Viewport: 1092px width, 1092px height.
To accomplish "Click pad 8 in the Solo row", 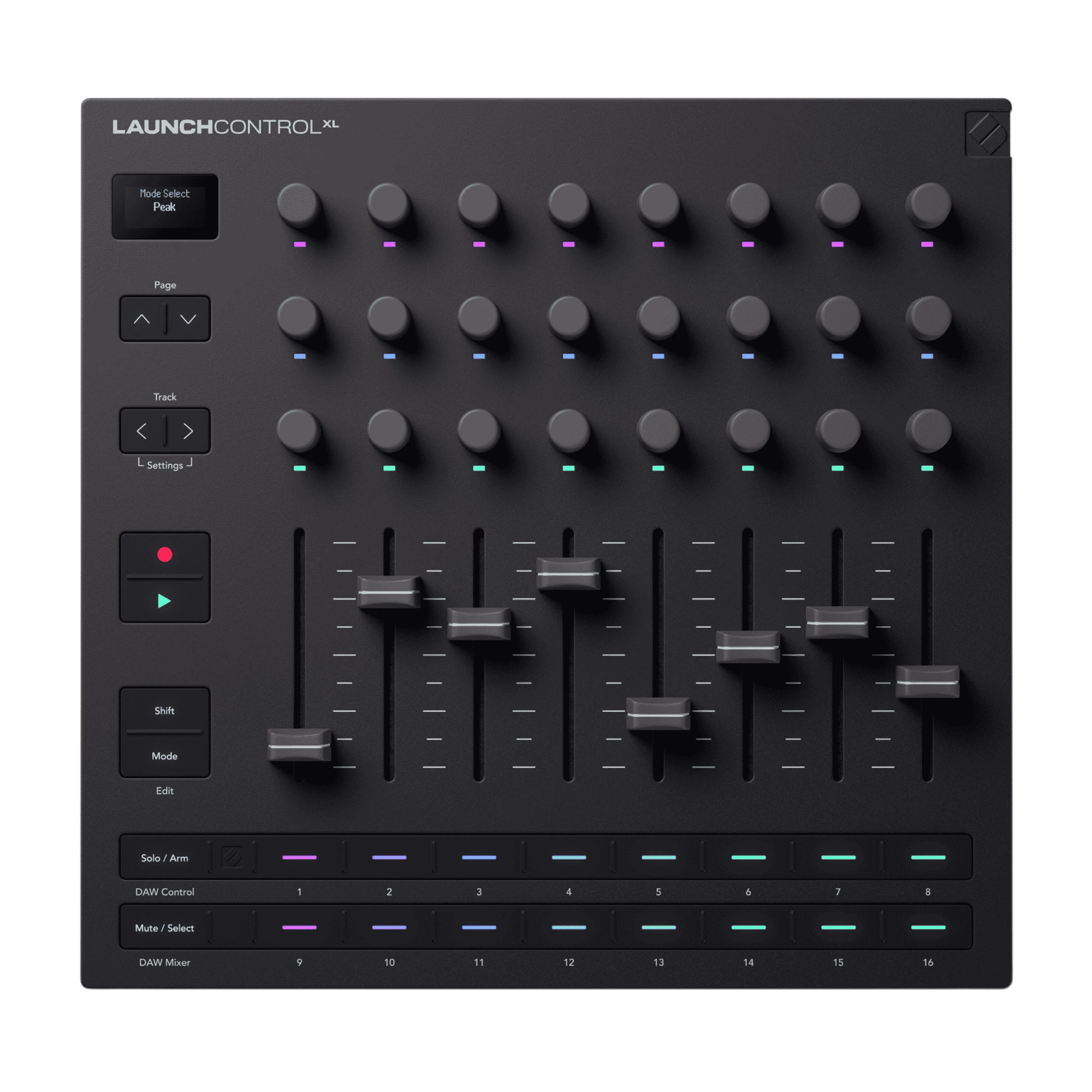I will click(x=928, y=857).
